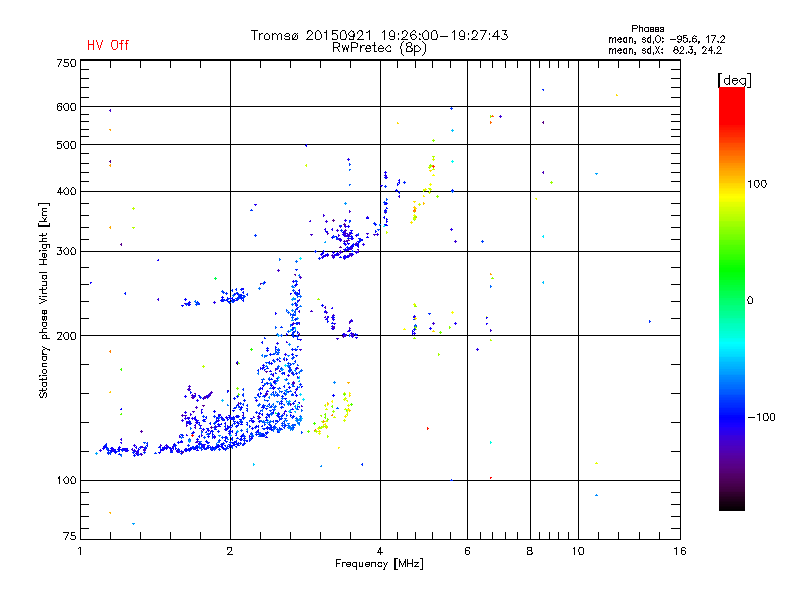Click the '500' height axis label

tap(66, 145)
